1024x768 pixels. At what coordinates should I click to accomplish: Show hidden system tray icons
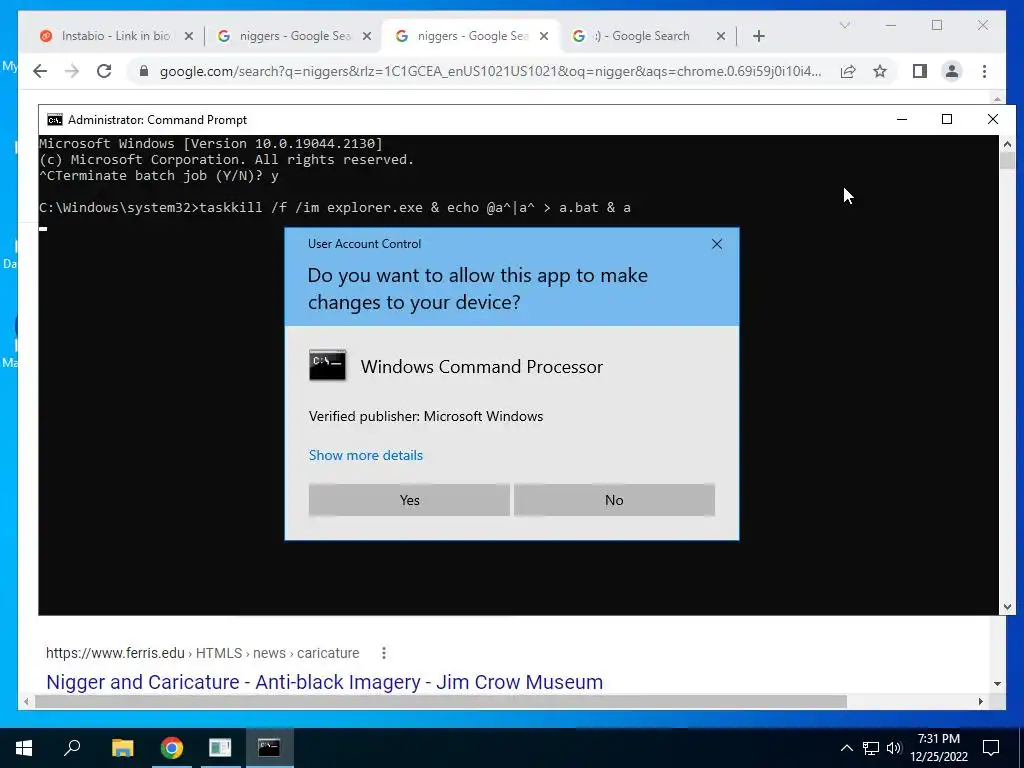pos(846,748)
